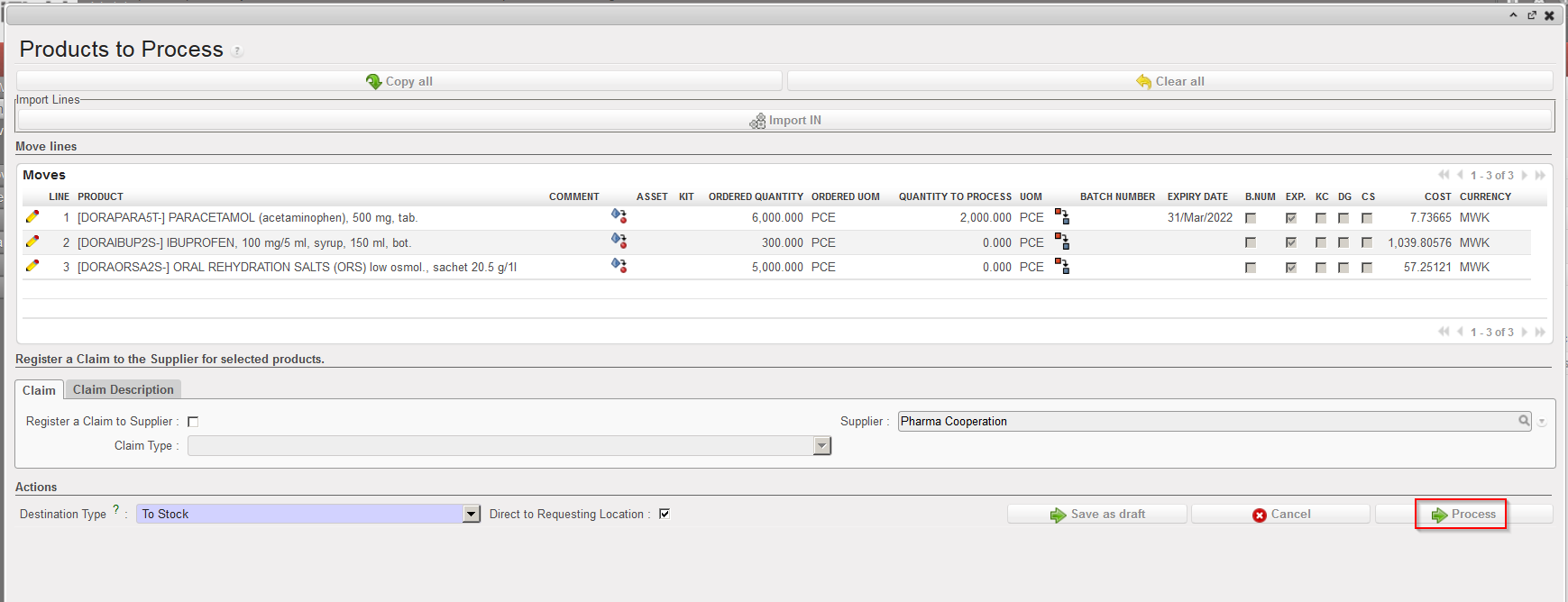Split the PARACETAMOL line icon
Image resolution: width=1568 pixels, height=602 pixels.
[1062, 216]
